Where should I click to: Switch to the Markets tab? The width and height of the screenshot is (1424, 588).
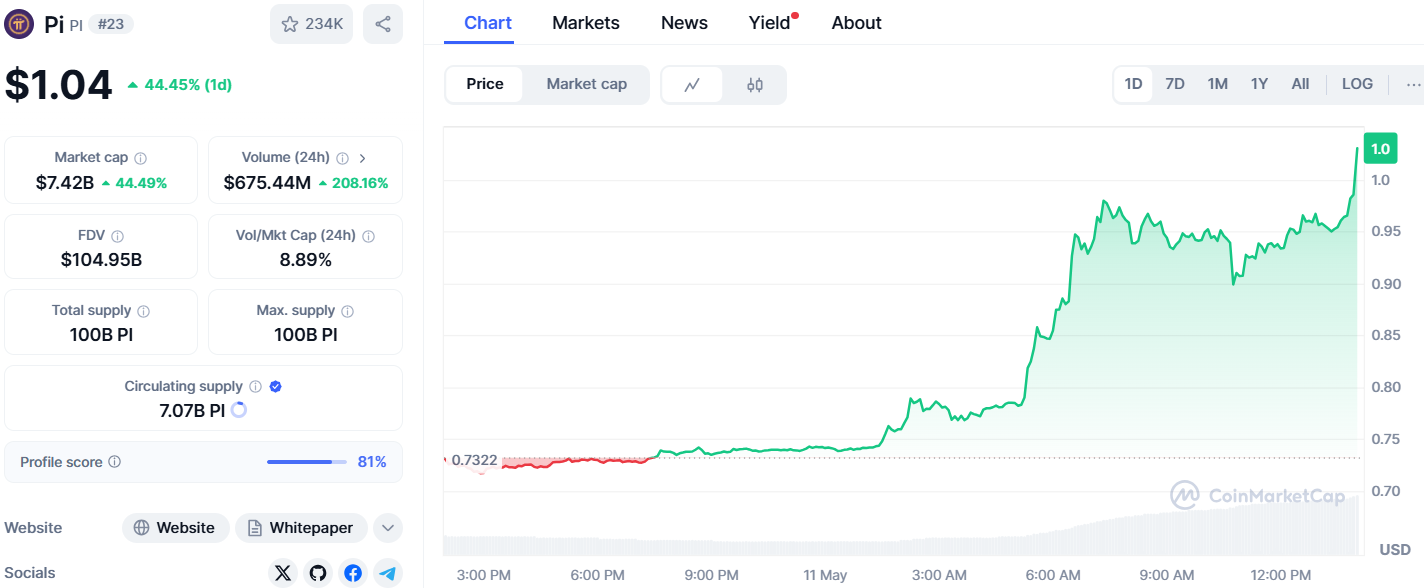586,23
